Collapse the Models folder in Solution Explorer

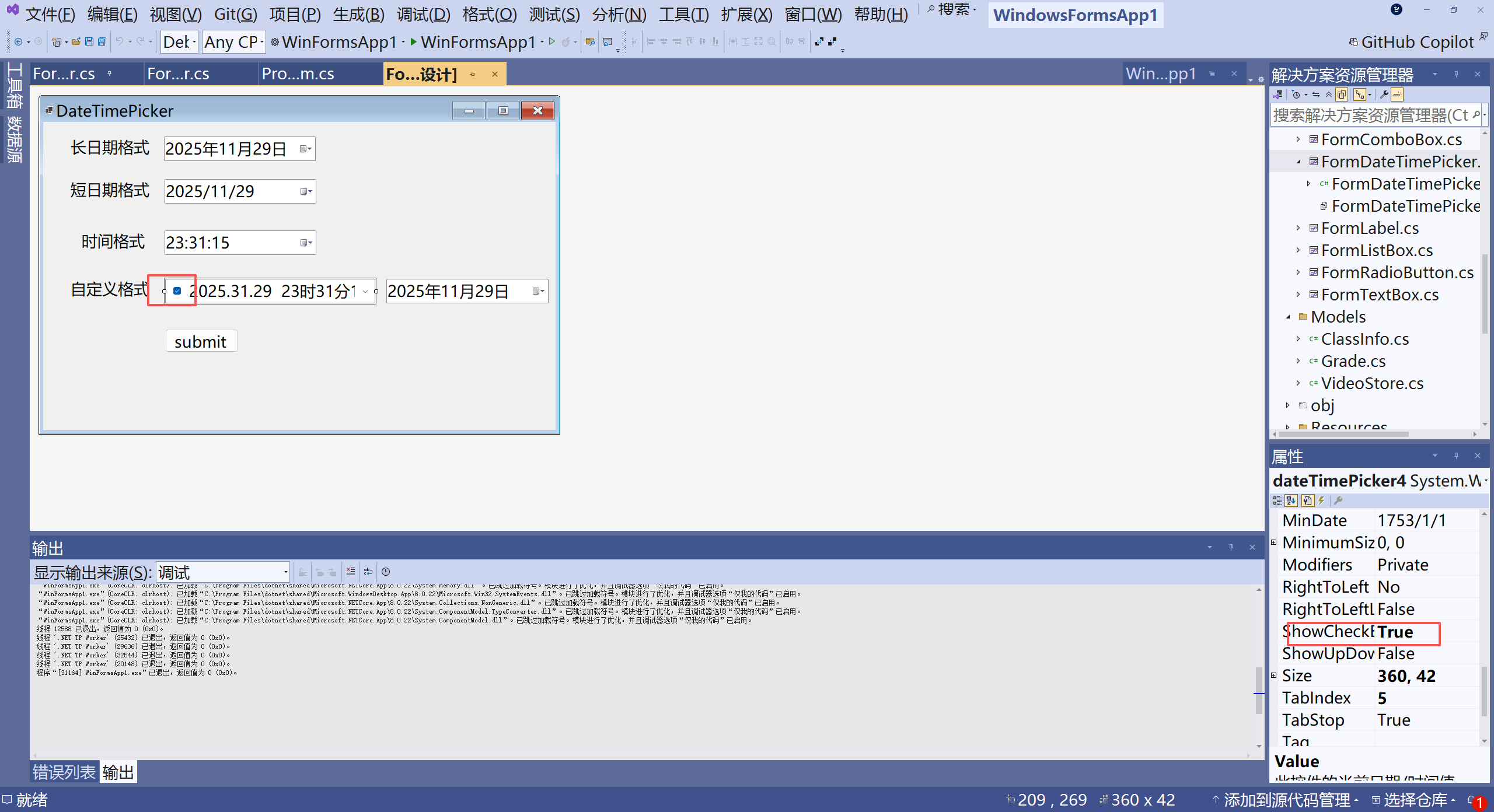pyautogui.click(x=1288, y=317)
